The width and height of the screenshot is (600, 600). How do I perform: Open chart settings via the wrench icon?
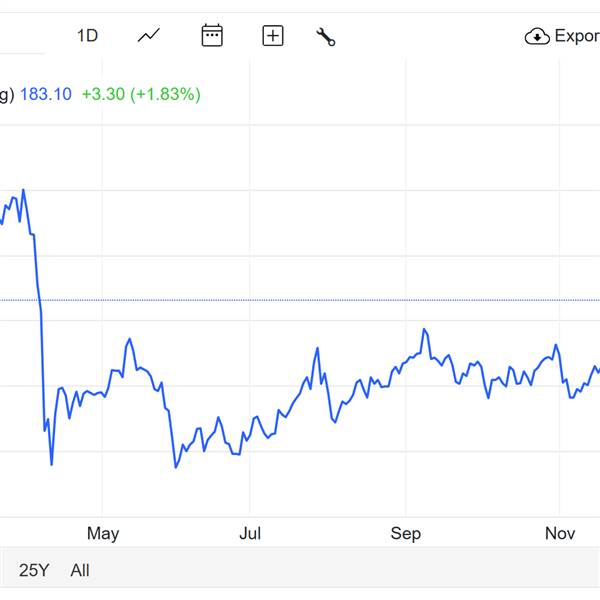coord(325,37)
